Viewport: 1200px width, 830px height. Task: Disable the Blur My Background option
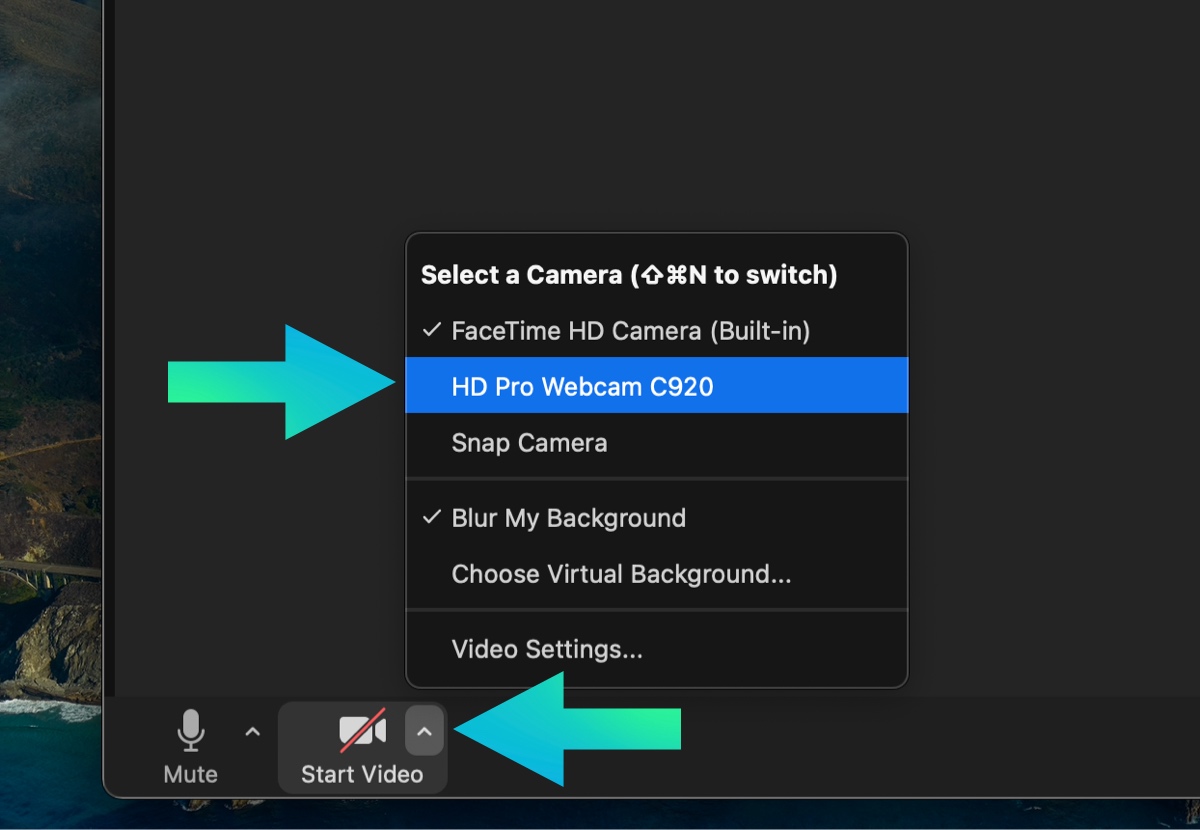point(568,518)
